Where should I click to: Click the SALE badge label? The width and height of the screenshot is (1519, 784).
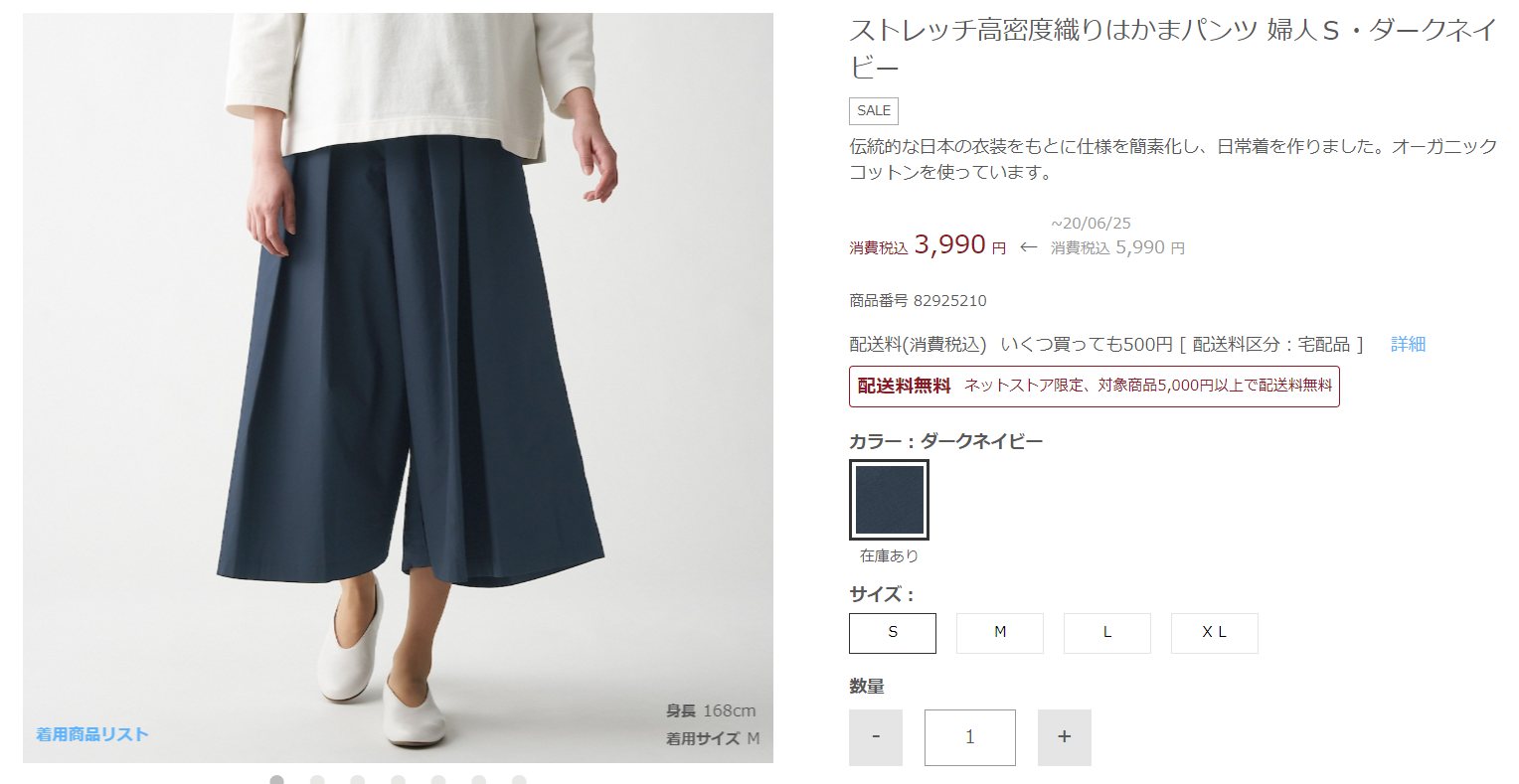coord(874,110)
